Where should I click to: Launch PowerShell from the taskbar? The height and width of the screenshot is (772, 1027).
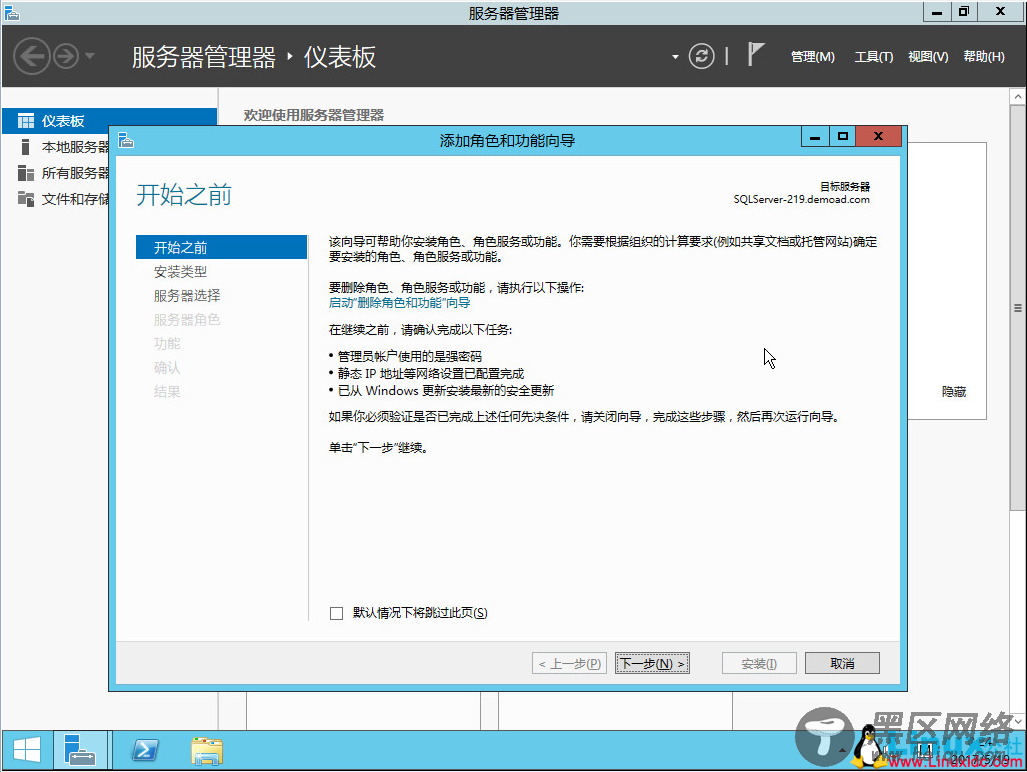pos(145,750)
